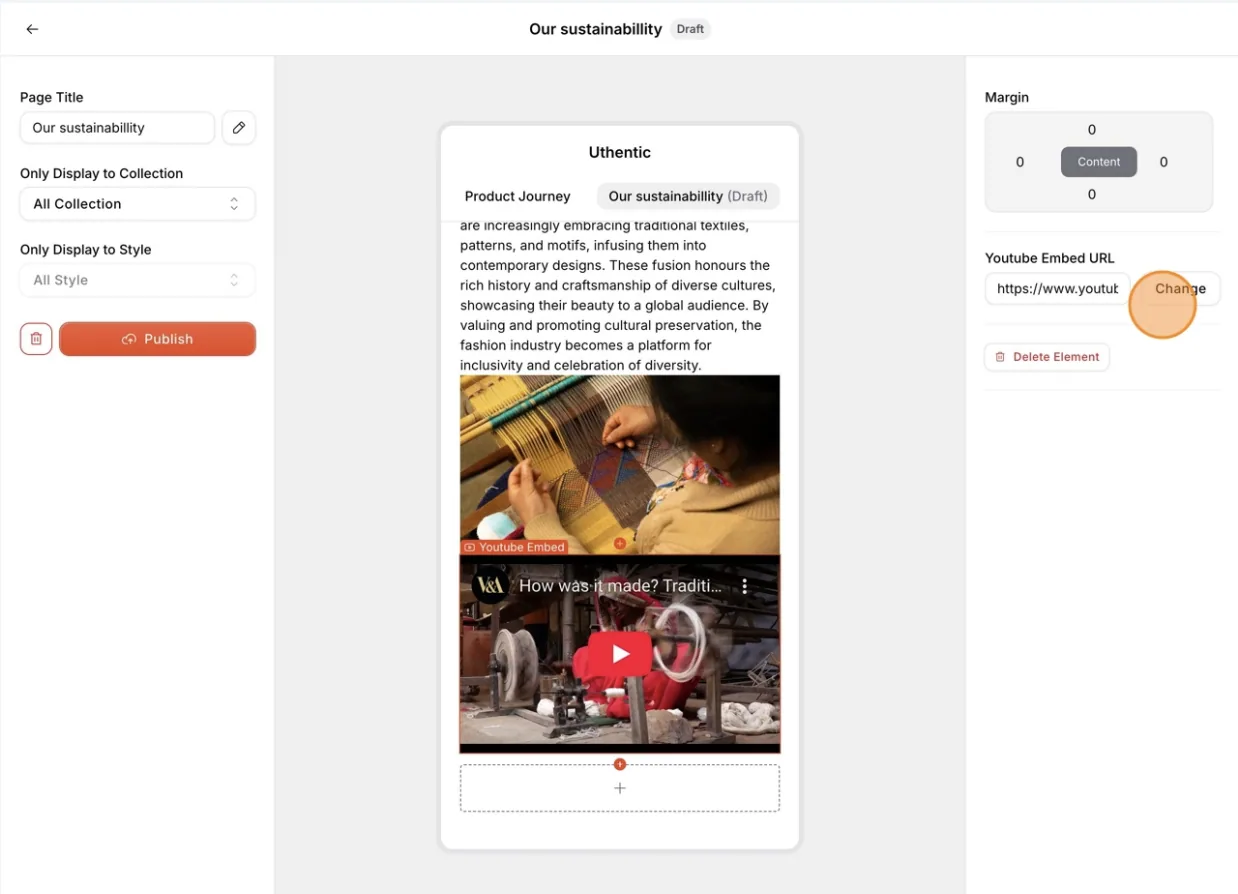
Task: Open YouTube video three-dot options menu
Action: click(x=744, y=587)
